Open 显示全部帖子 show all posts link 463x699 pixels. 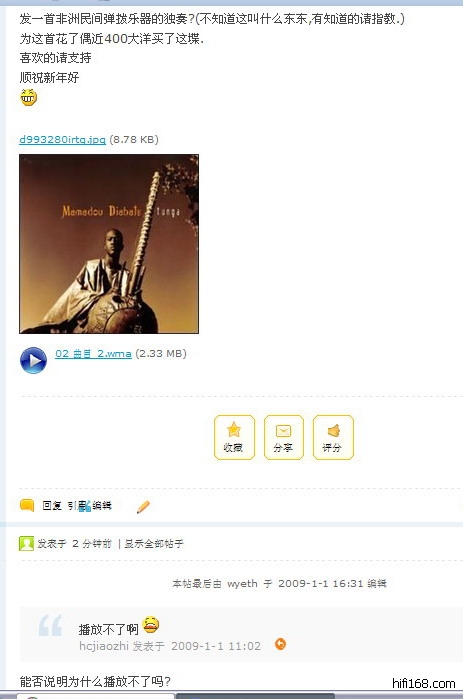pyautogui.click(x=154, y=543)
